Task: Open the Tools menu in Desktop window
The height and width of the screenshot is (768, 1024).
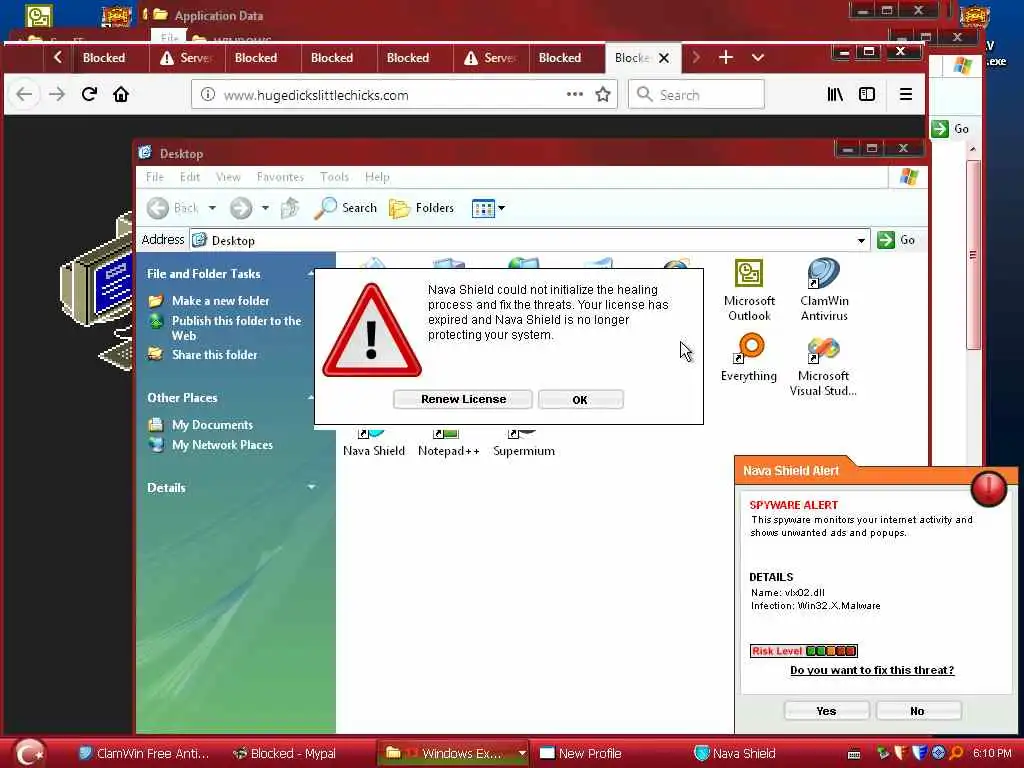Action: pos(334,176)
